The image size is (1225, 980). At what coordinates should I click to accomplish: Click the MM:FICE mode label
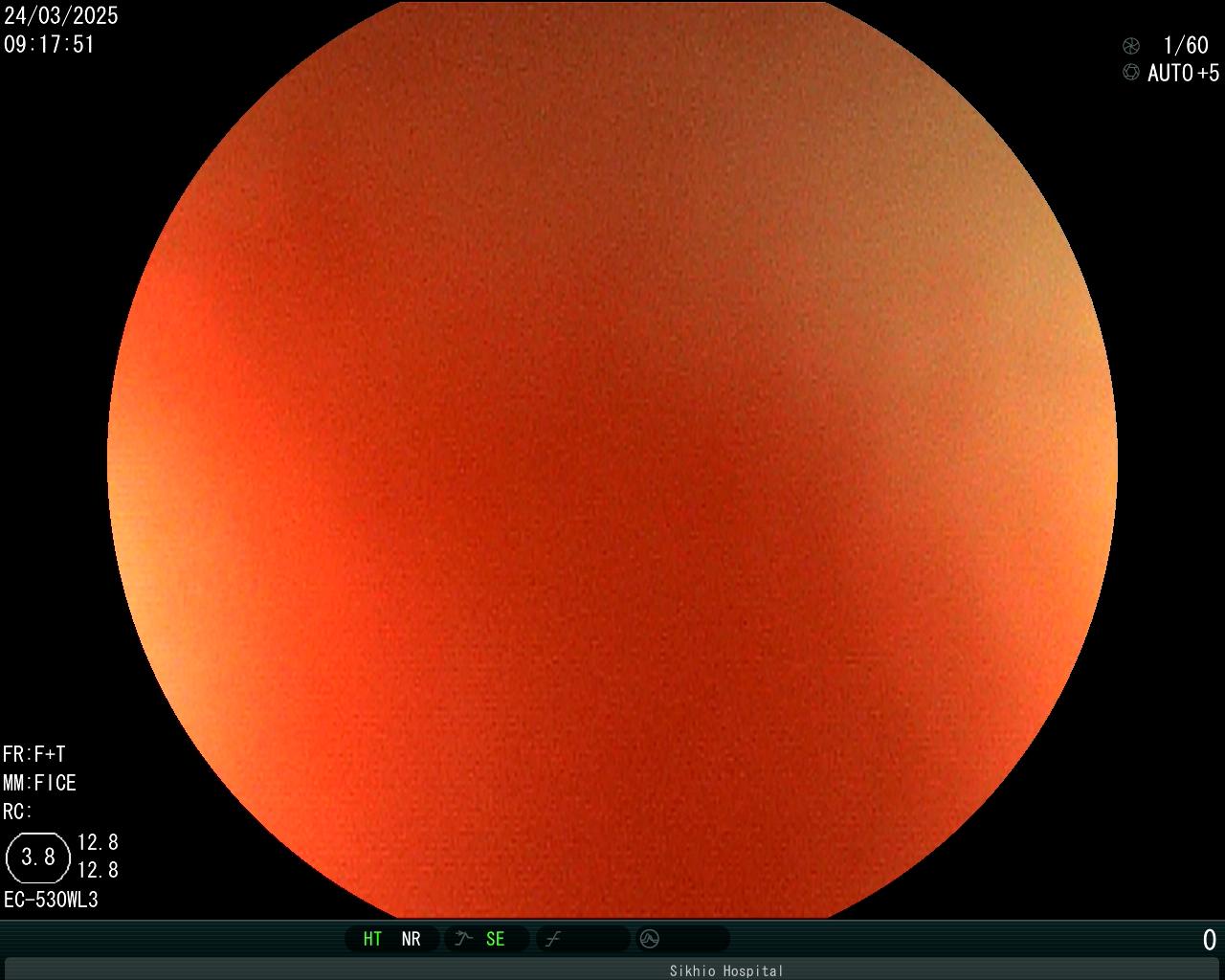coord(40,783)
